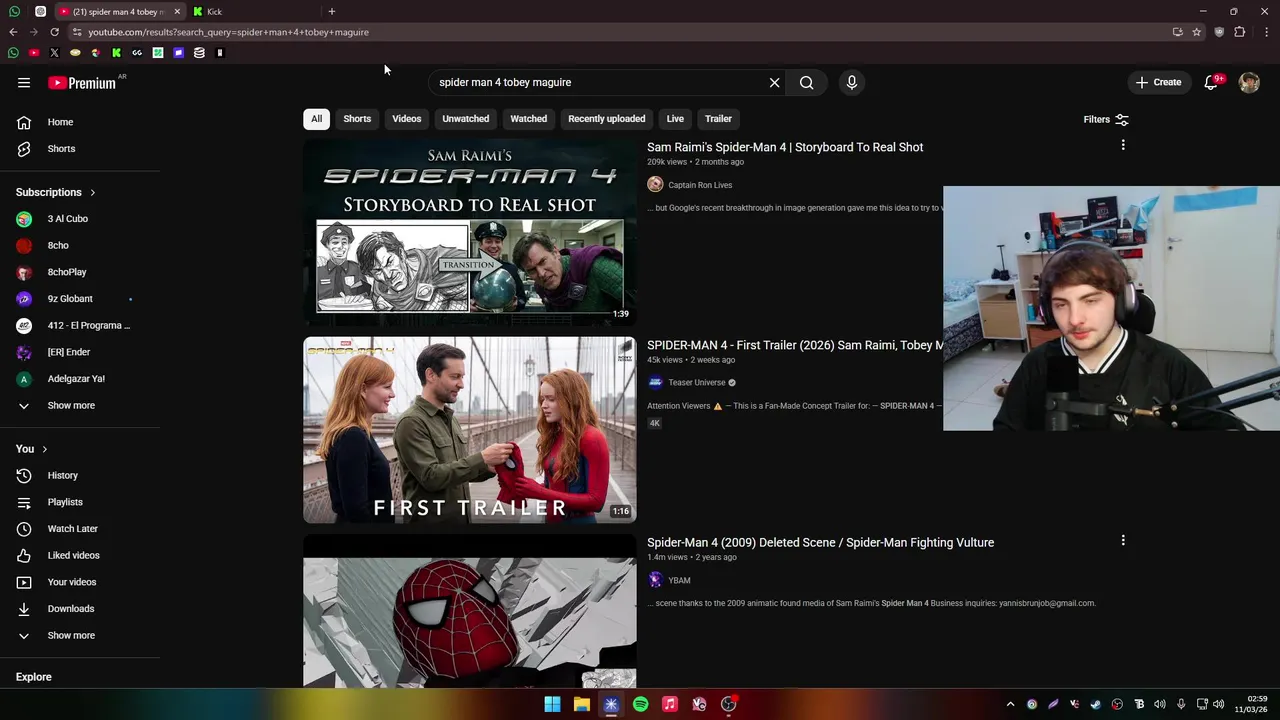Image resolution: width=1280 pixels, height=720 pixels.
Task: Open YouTube notifications bell
Action: tap(1211, 83)
